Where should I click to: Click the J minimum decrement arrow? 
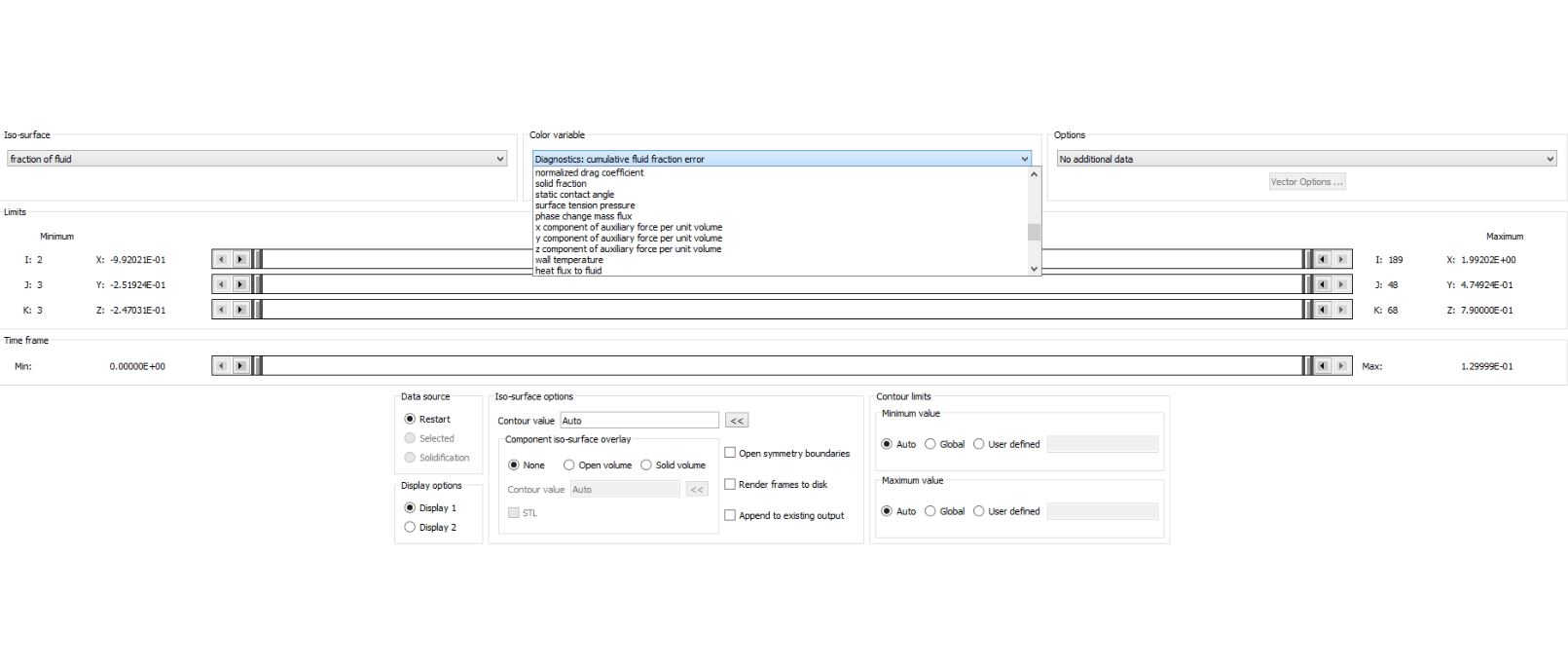221,284
